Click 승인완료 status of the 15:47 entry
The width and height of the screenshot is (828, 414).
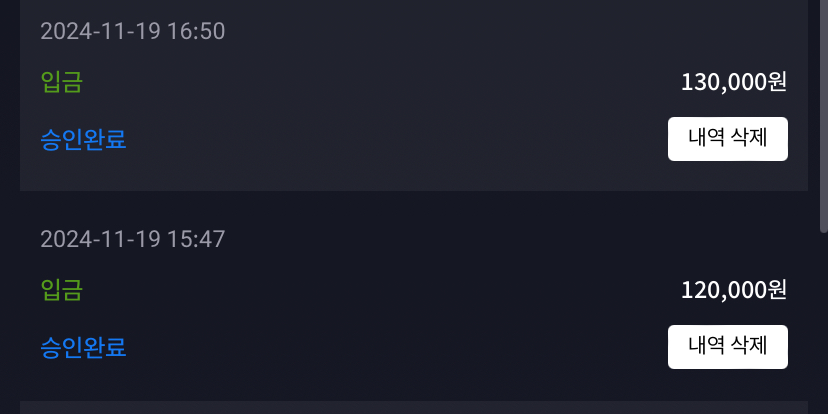coord(83,347)
